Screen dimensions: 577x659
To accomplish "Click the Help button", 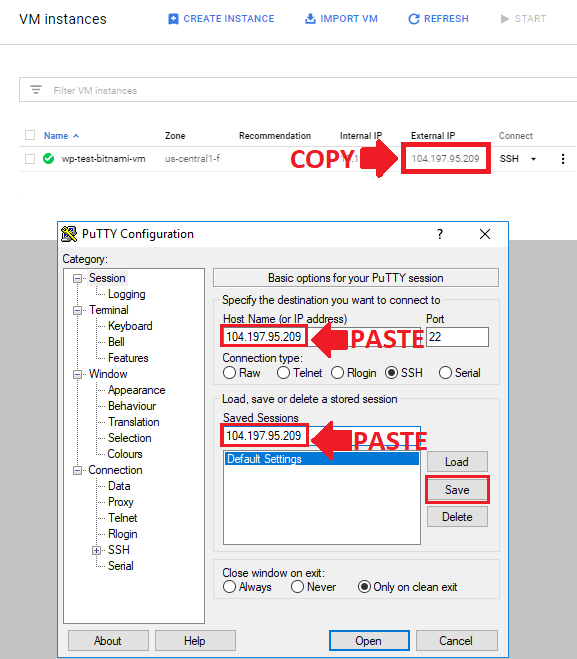I will pos(195,641).
